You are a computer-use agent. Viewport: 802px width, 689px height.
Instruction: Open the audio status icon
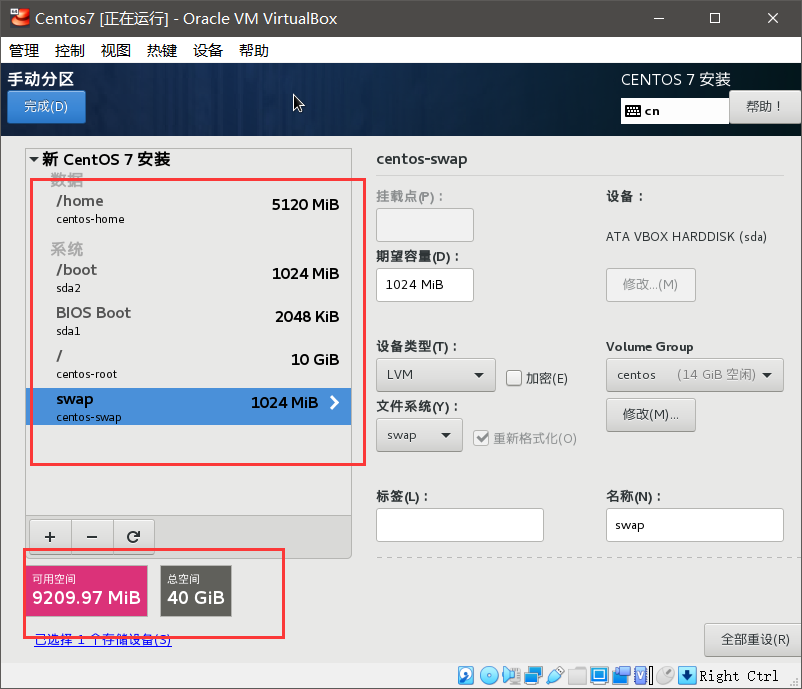tap(511, 675)
